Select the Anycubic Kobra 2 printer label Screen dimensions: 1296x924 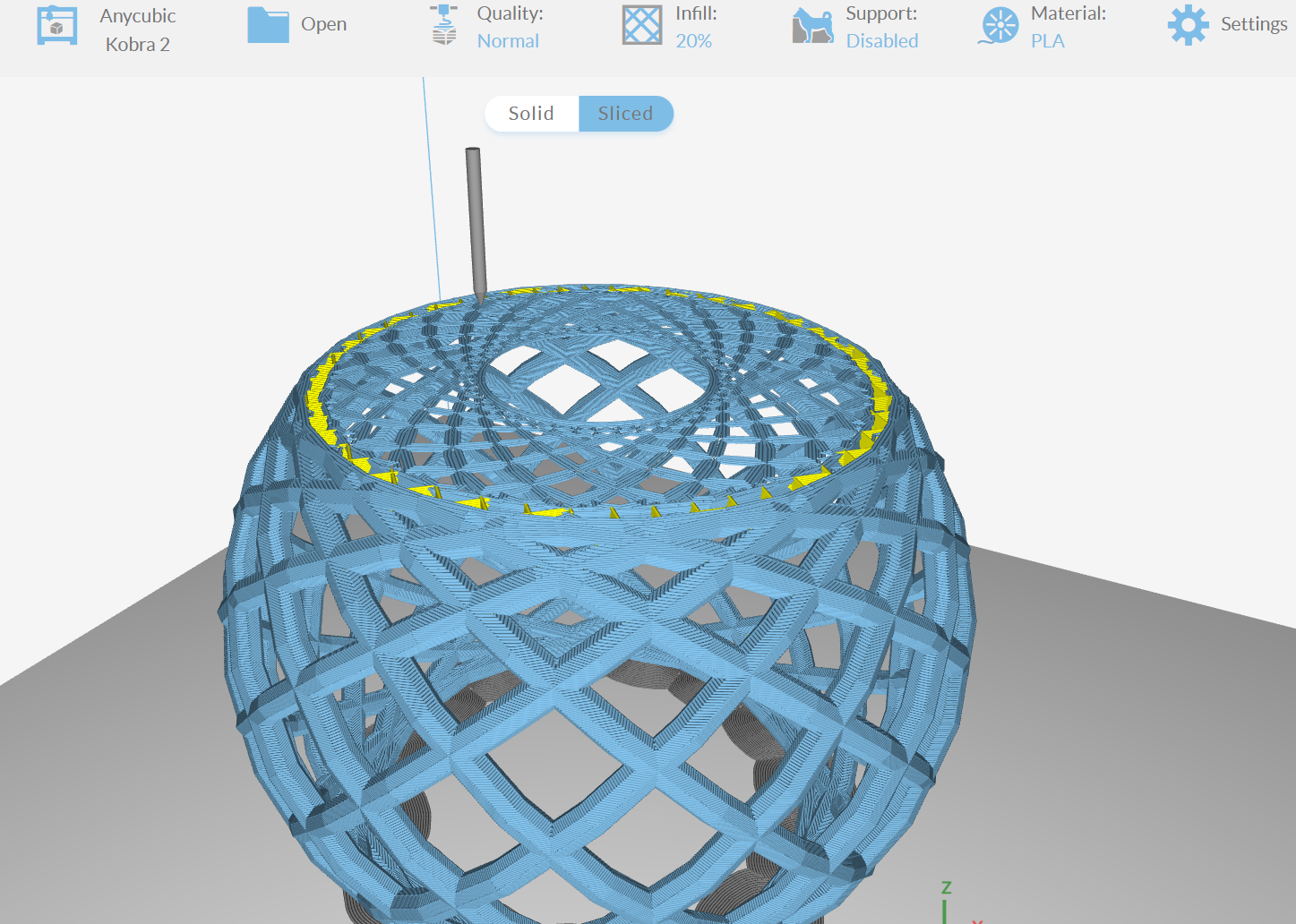(138, 30)
